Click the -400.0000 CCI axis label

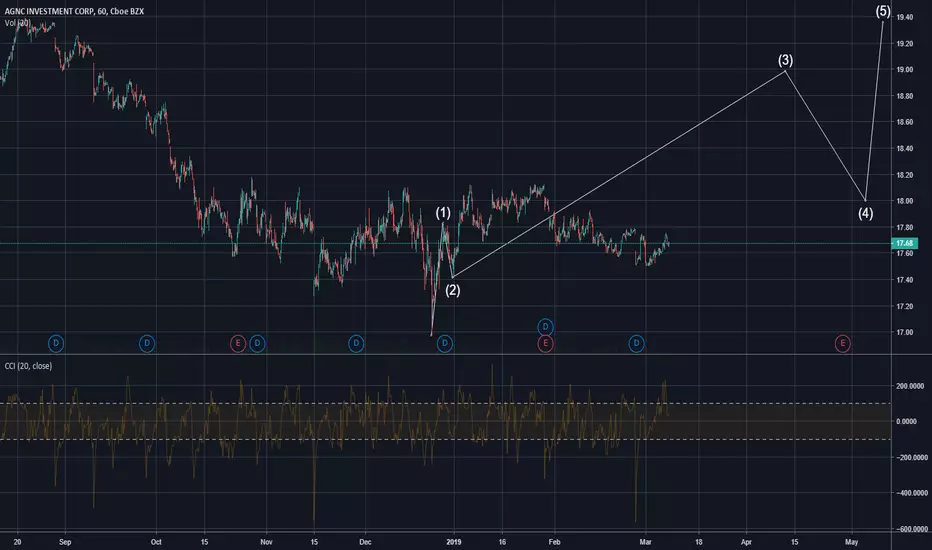tap(912, 493)
